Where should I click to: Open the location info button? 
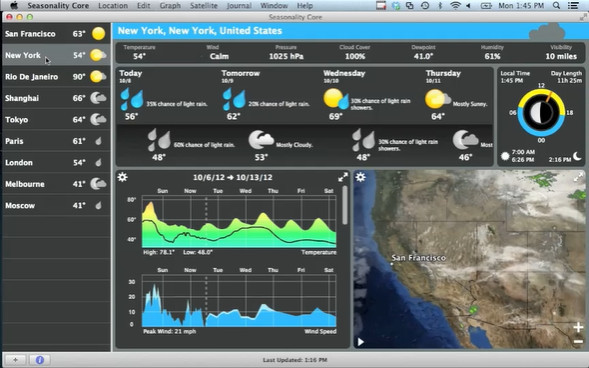39,360
